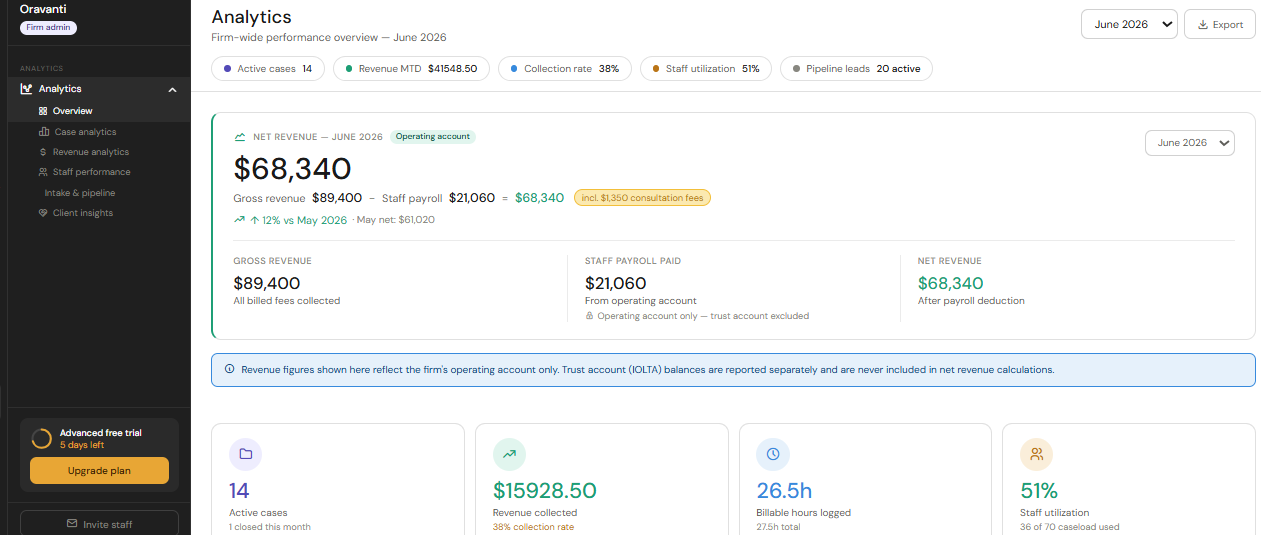Click the 5 days left trial text

(82, 445)
